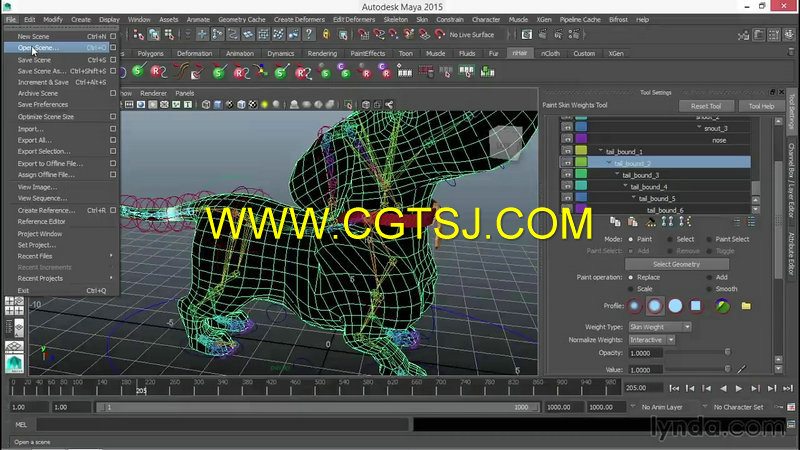800x450 pixels.
Task: Click the value color picker eyedropper icon
Action: click(741, 369)
